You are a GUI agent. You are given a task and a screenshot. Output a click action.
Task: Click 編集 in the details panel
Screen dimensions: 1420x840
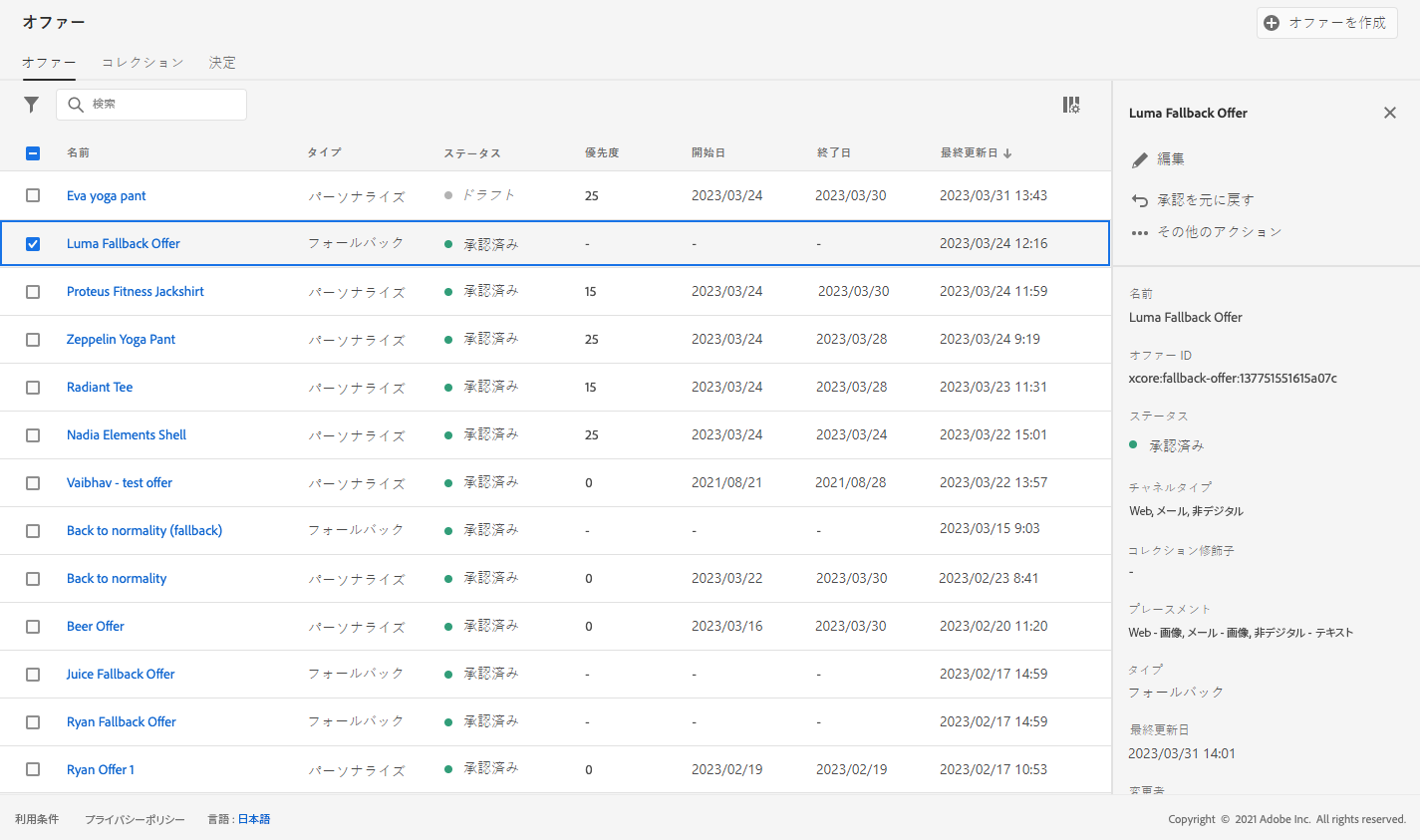point(1171,159)
